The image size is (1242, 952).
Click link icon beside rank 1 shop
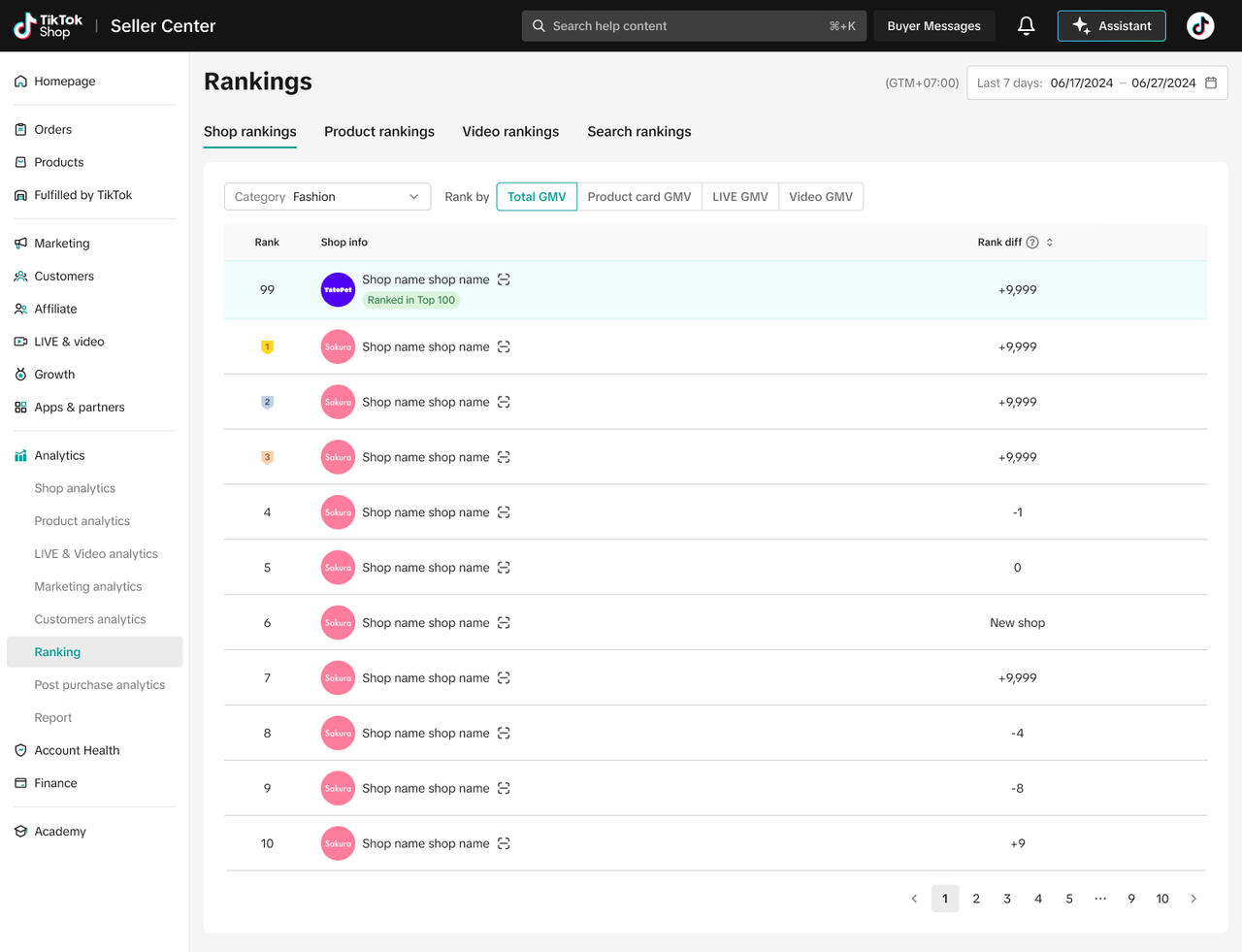tap(504, 346)
